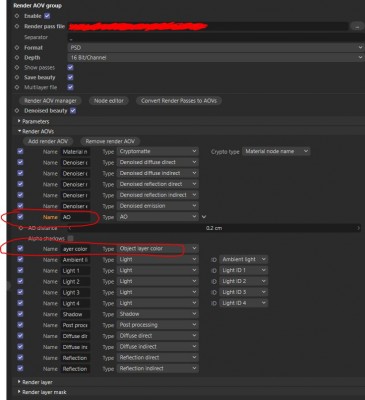
Task: Toggle the Save beauty checkbox
Action: click(x=70, y=77)
